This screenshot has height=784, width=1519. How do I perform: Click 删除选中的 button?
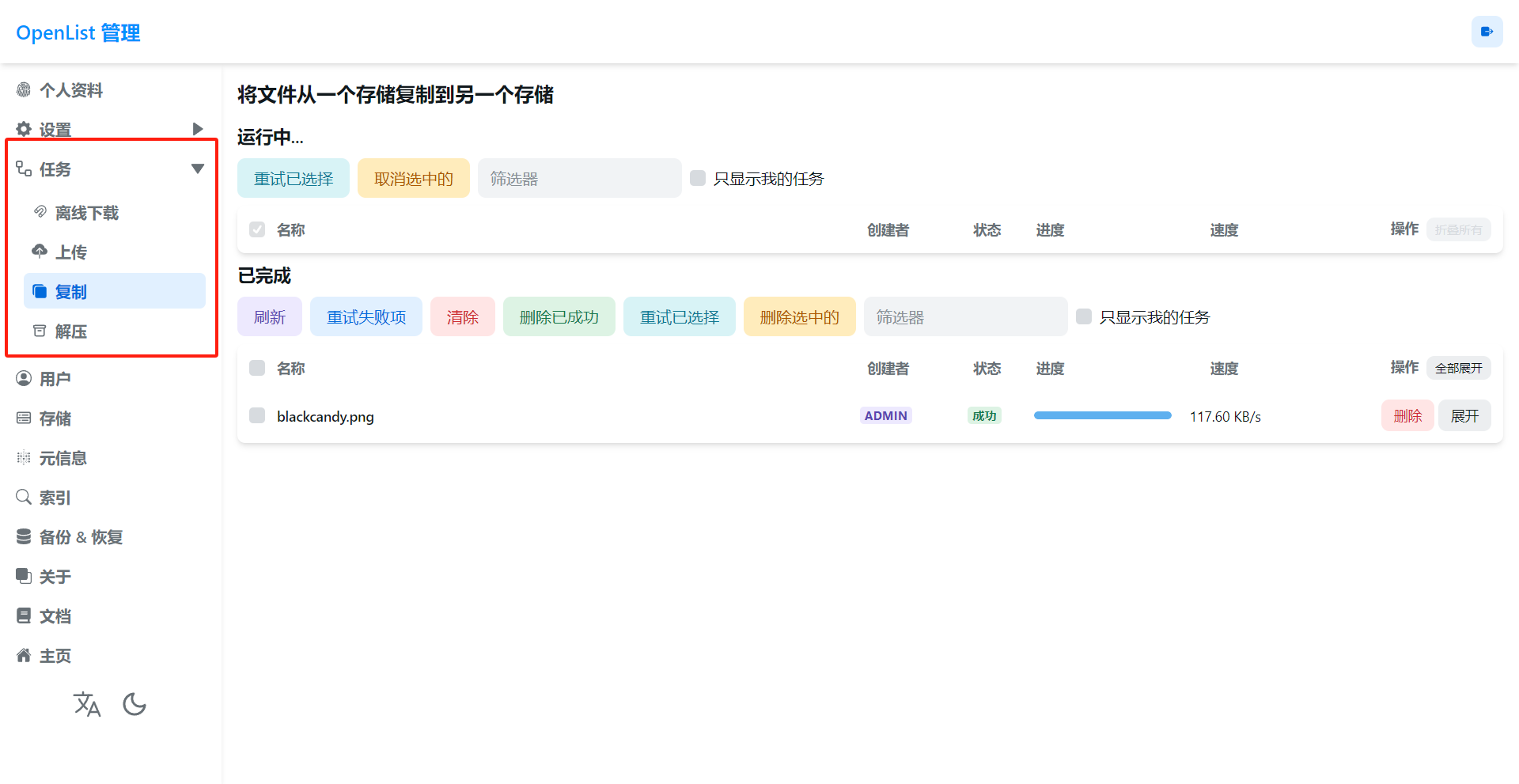(800, 316)
